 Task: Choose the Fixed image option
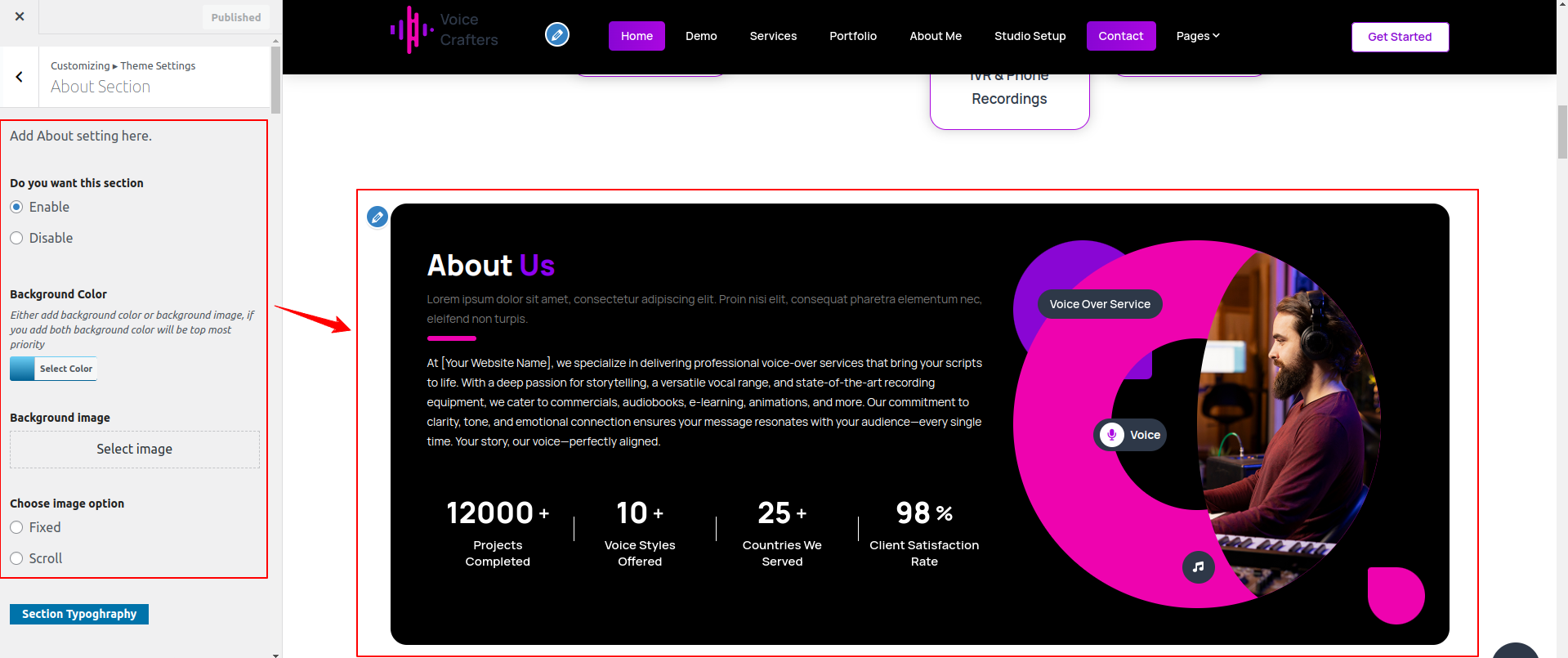tap(16, 528)
